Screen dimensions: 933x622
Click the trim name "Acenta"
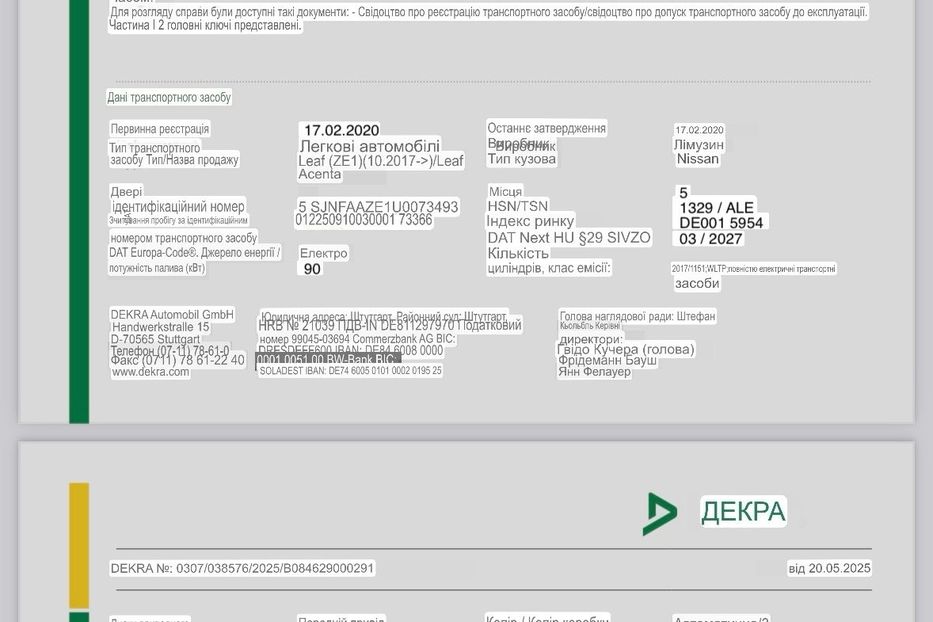tap(320, 174)
